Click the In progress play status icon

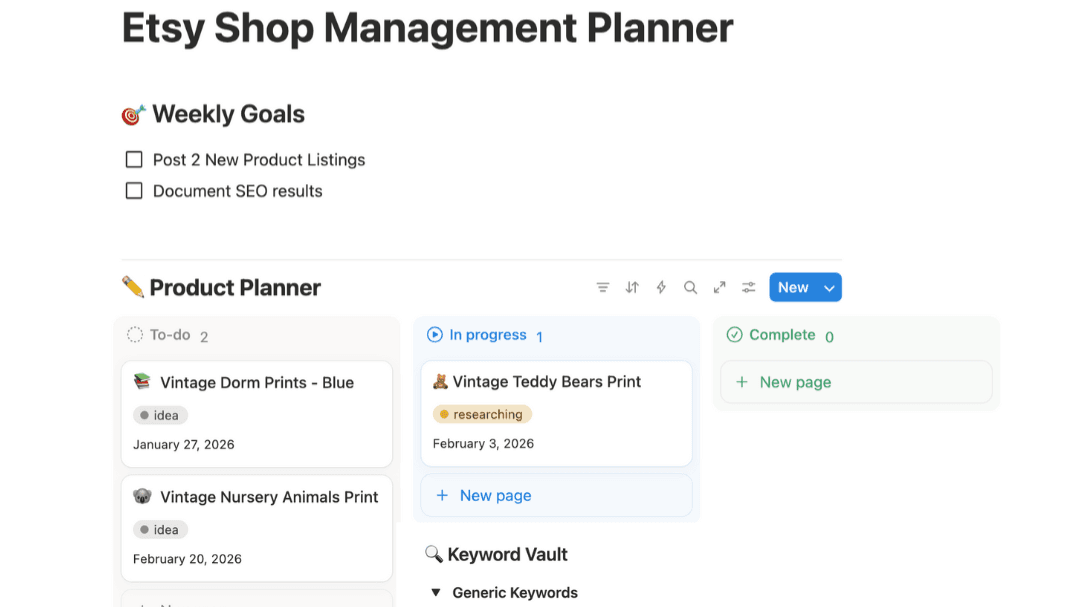pos(435,335)
